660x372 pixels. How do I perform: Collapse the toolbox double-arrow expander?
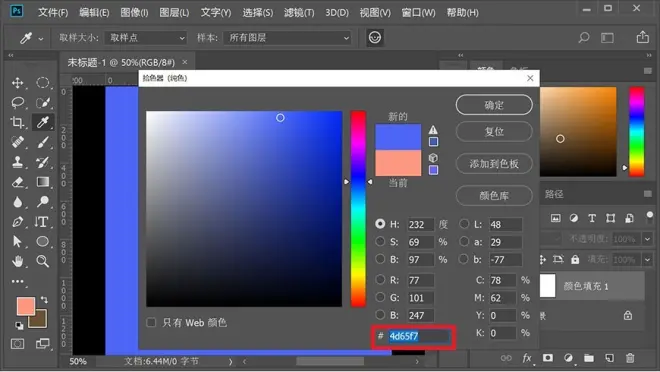[x=11, y=55]
